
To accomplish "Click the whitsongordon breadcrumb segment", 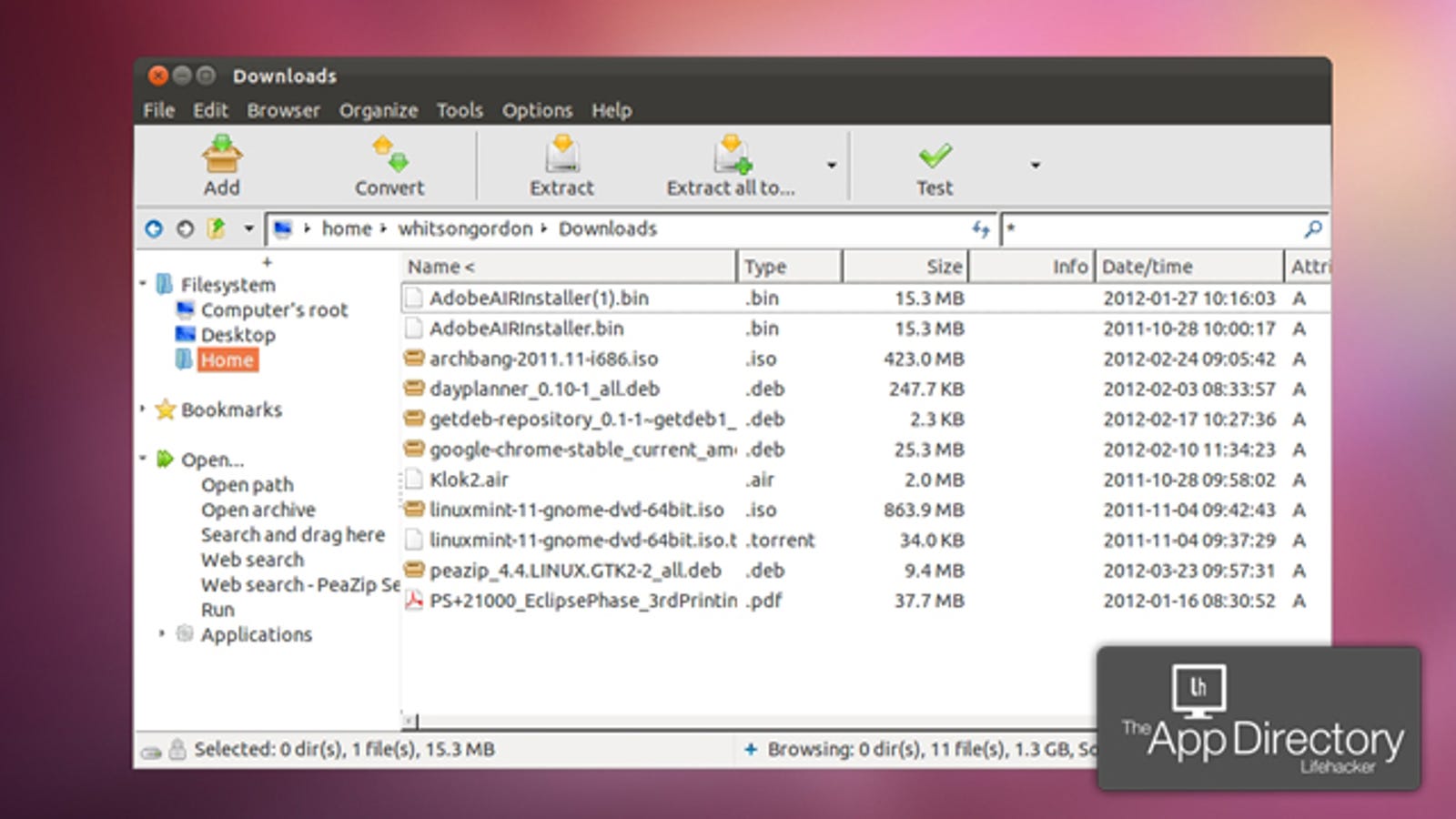I will (465, 228).
